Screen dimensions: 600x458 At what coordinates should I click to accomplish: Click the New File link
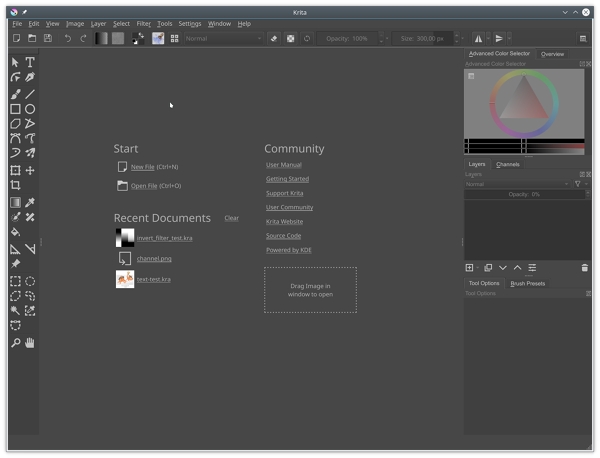click(x=142, y=167)
